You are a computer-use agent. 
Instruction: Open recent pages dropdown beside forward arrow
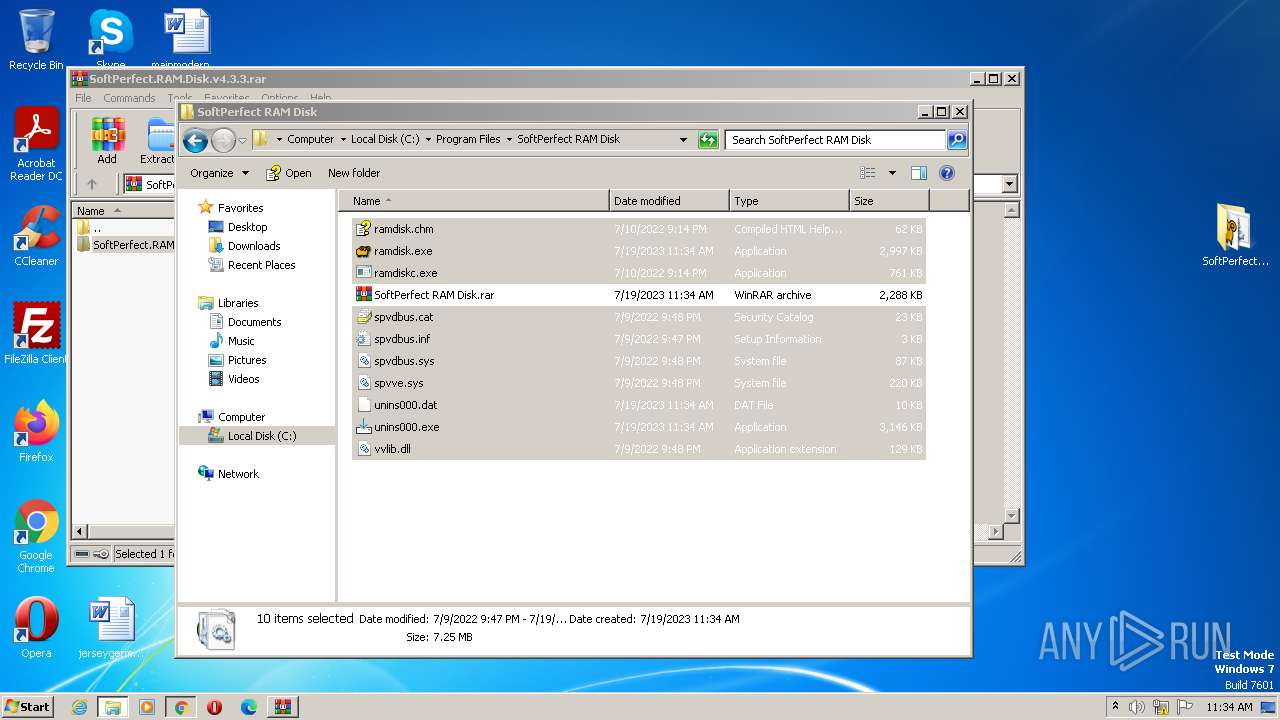[x=242, y=140]
